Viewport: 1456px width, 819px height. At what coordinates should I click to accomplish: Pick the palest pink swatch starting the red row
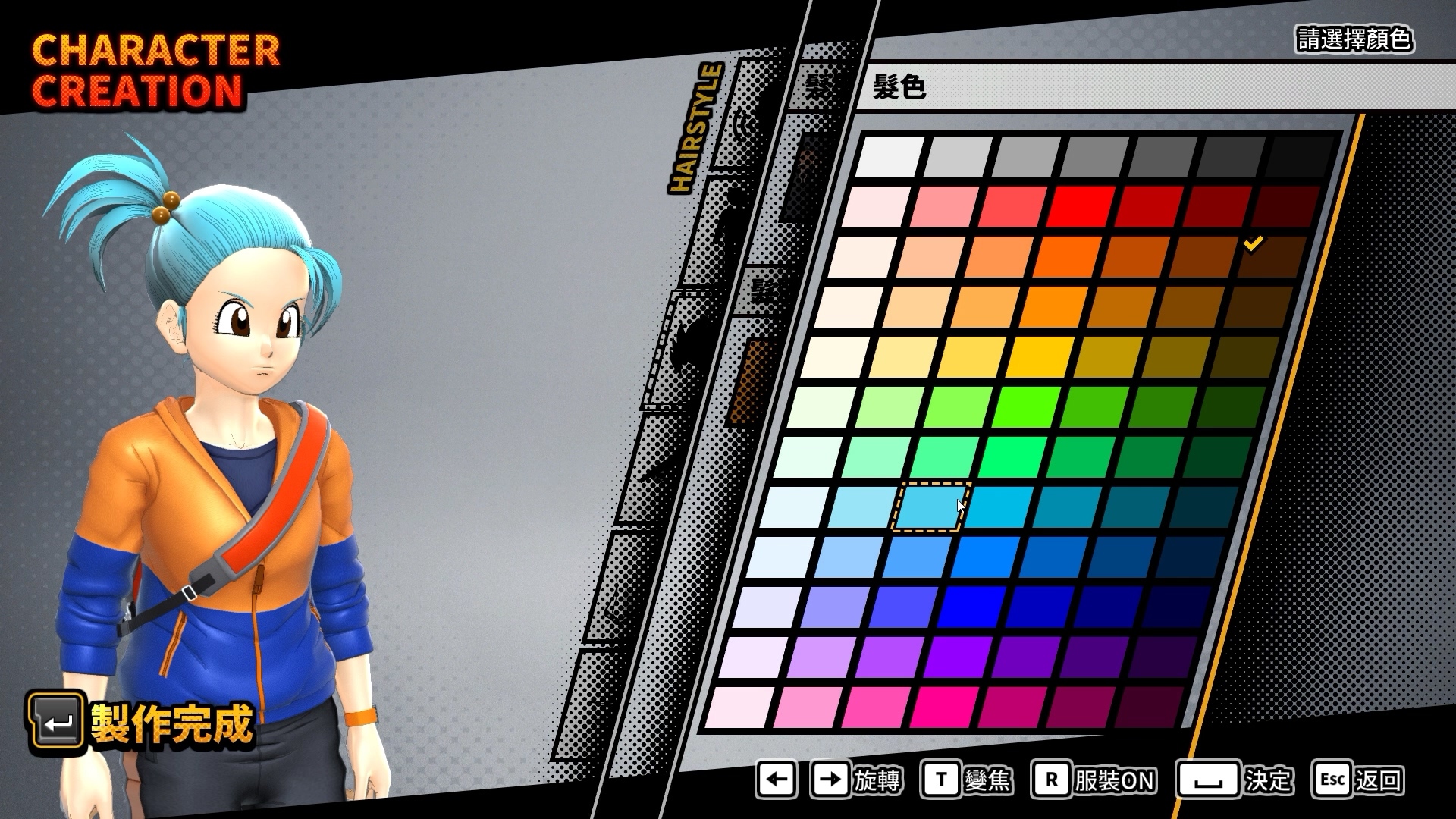click(875, 207)
